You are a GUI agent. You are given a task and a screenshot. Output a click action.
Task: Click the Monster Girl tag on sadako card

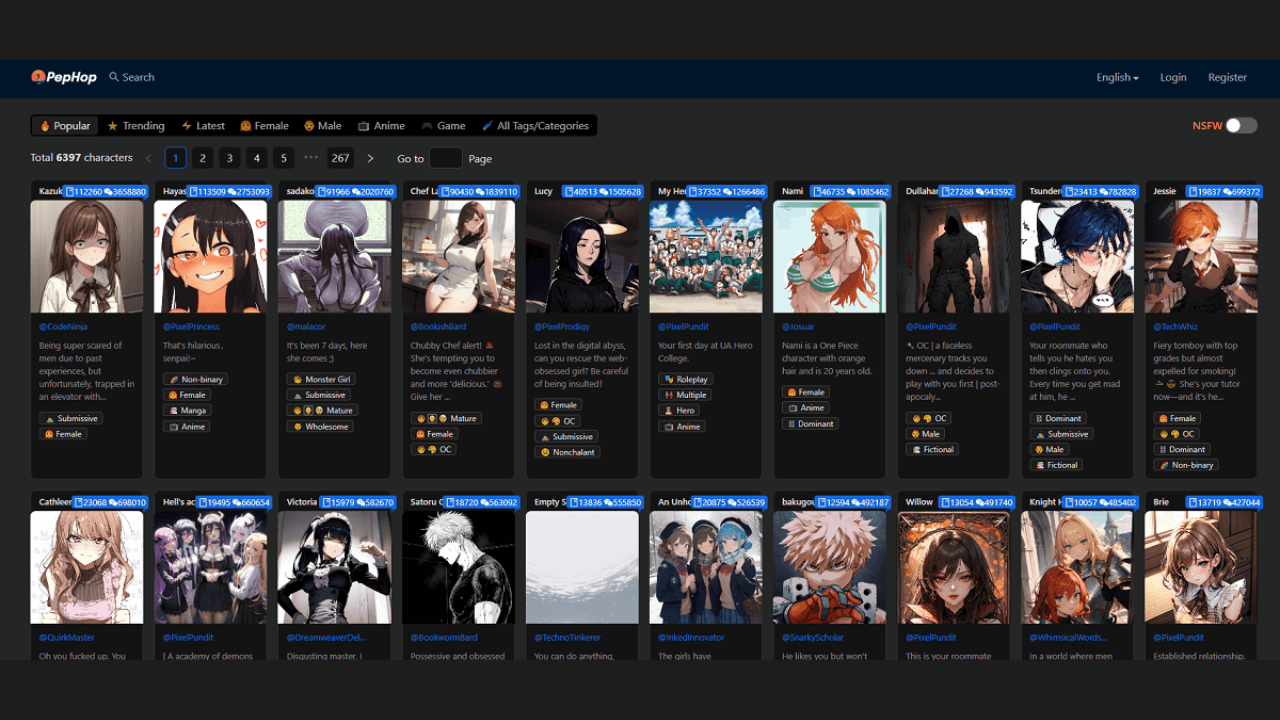pos(320,379)
